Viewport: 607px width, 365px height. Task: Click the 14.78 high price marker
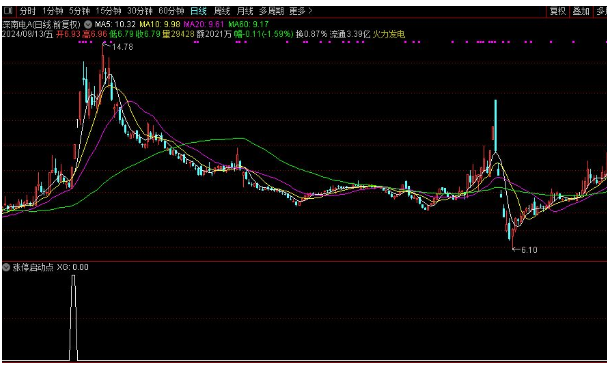(122, 47)
